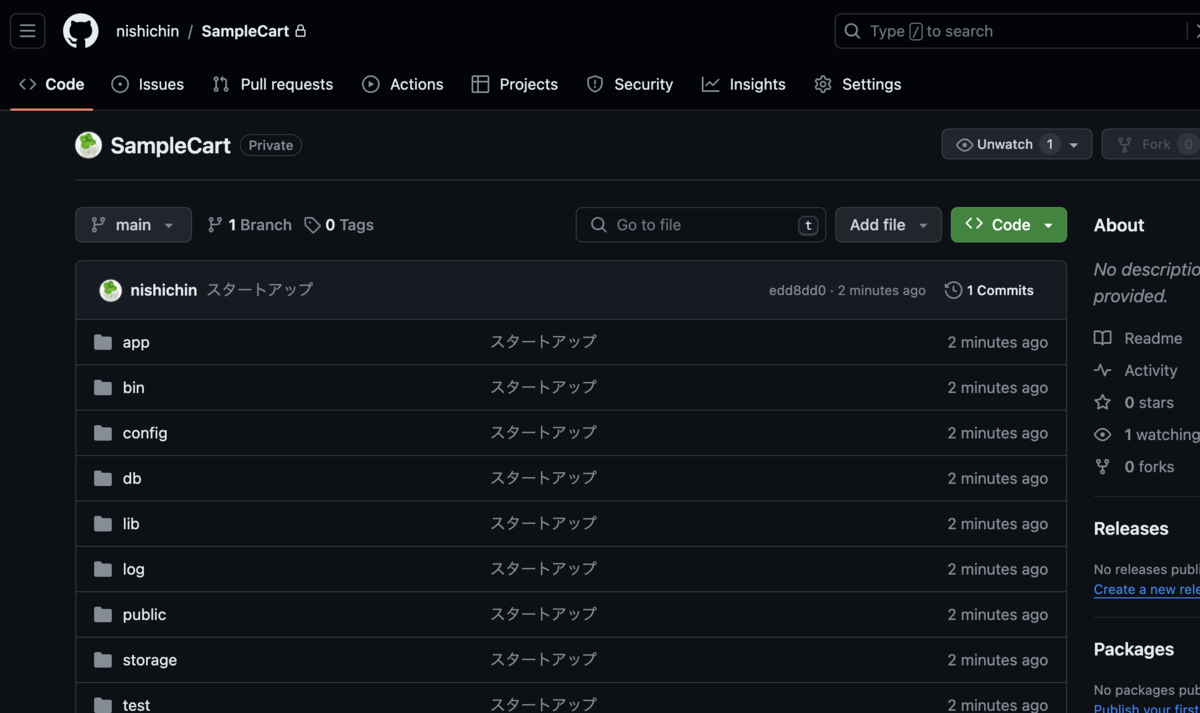The image size is (1200, 713).
Task: Click the config folder icon
Action: tap(103, 433)
